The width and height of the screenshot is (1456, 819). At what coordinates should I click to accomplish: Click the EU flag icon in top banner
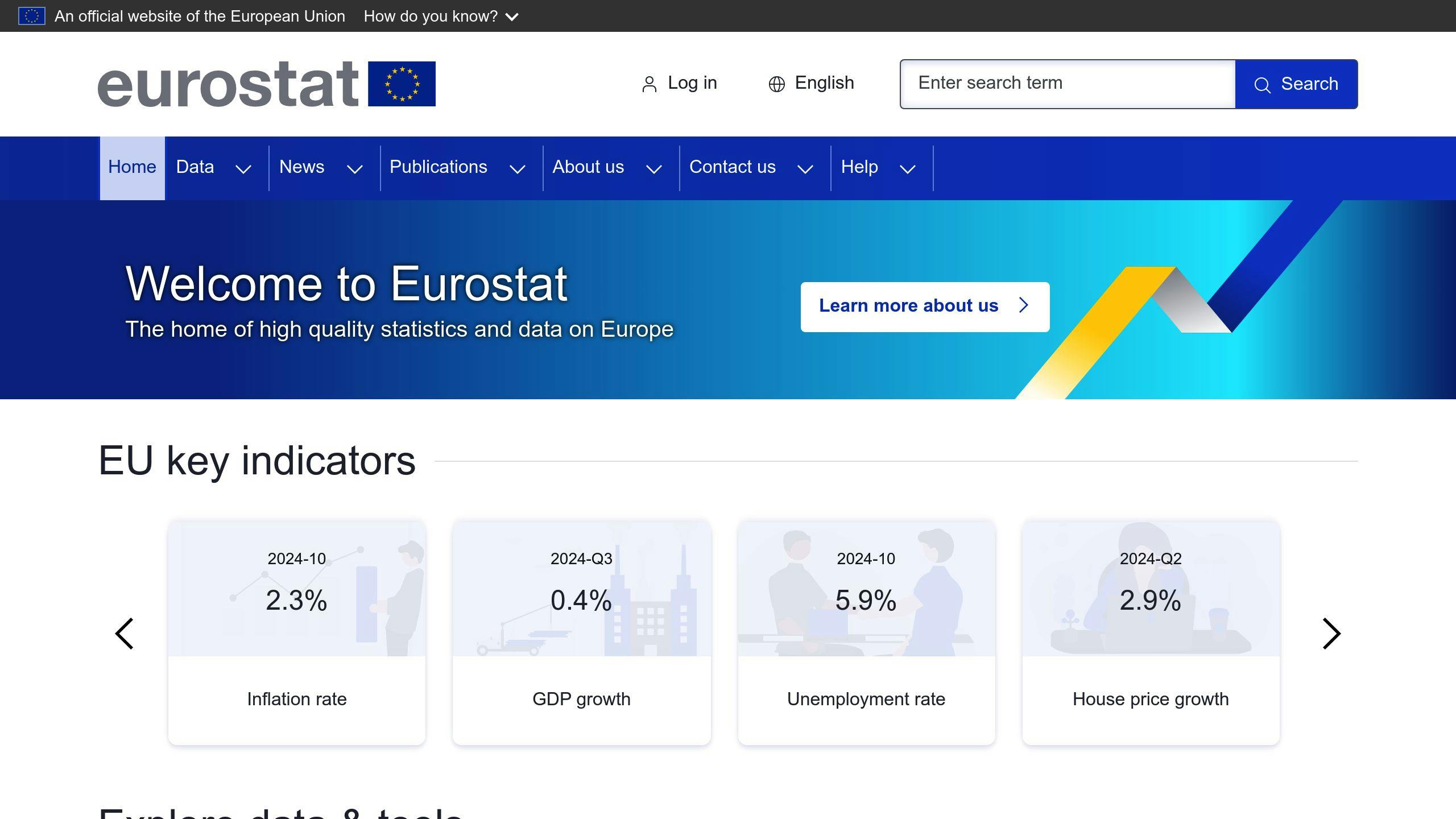click(32, 16)
